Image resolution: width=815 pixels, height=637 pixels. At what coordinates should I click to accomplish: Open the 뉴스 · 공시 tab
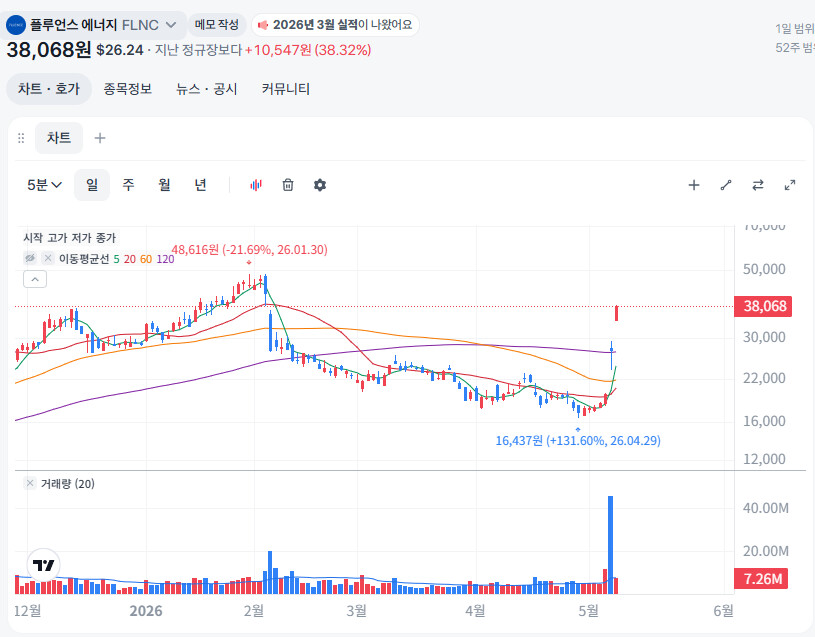(x=207, y=89)
